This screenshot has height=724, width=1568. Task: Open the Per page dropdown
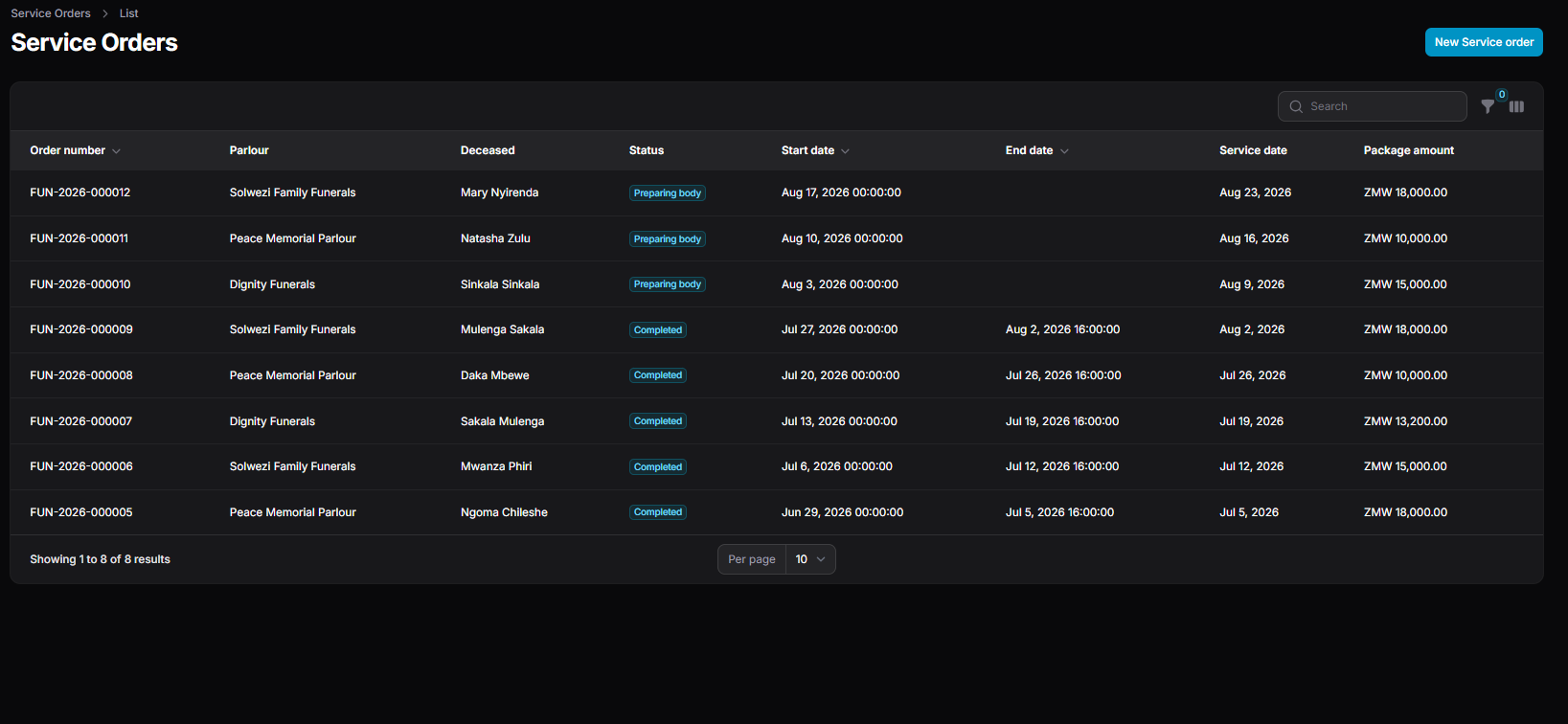coord(809,559)
